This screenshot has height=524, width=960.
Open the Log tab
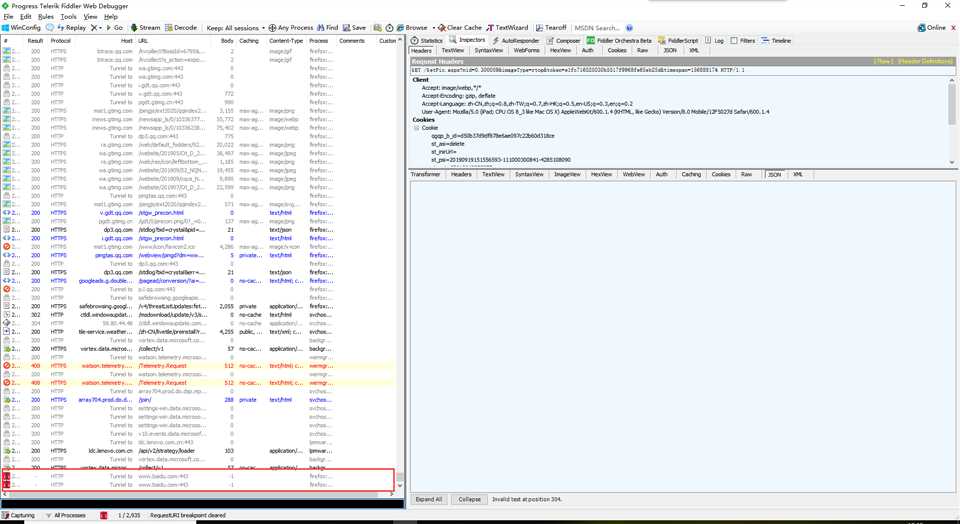714,40
